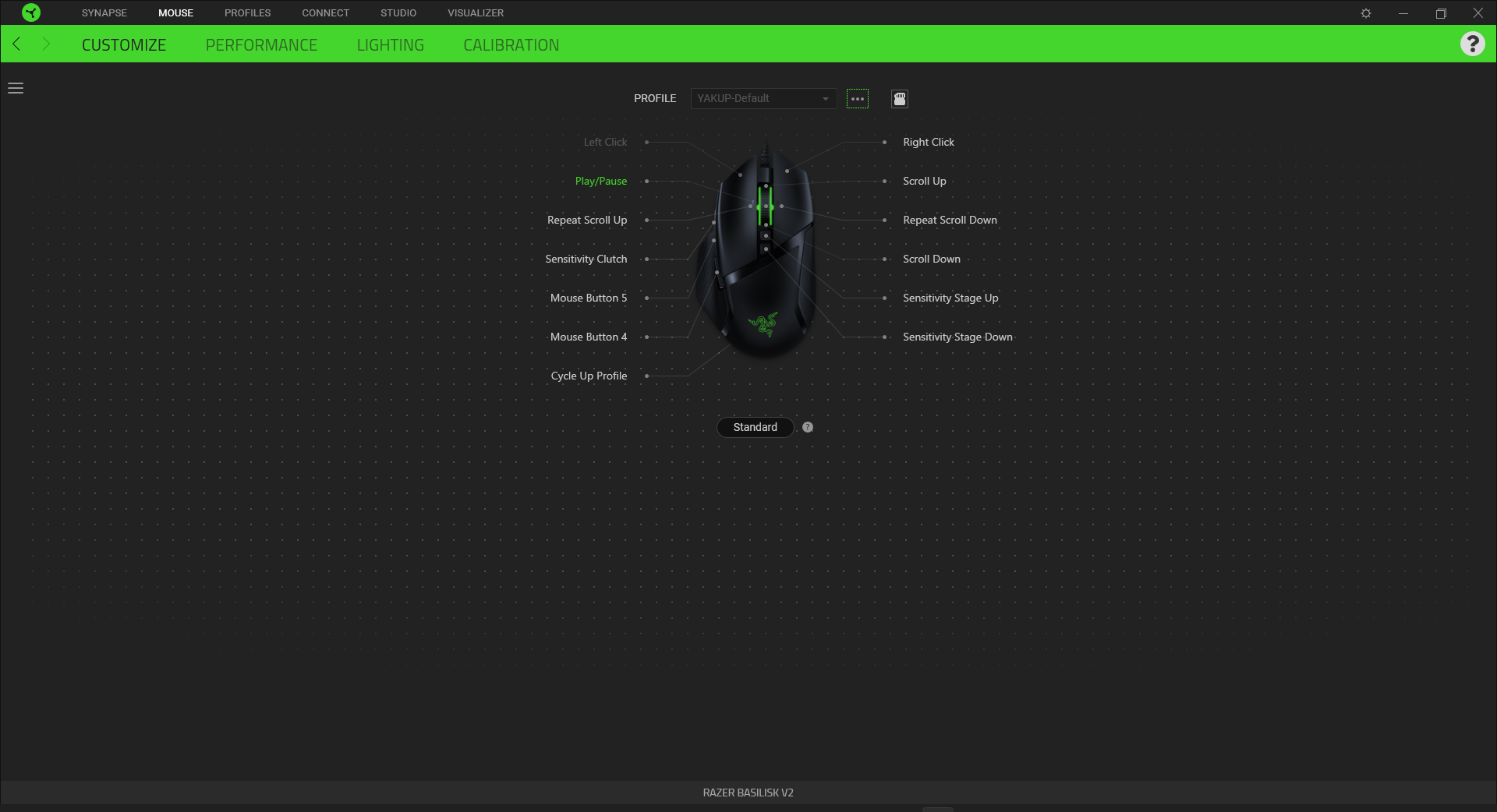
Task: Open the VISUALIZER tab
Action: pos(476,13)
